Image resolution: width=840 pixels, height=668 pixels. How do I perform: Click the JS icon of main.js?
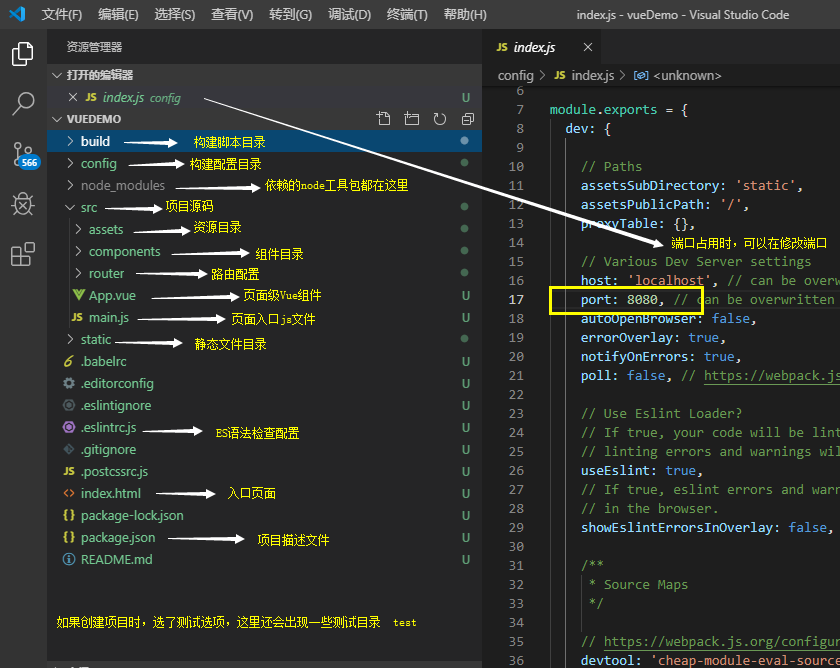coord(77,317)
